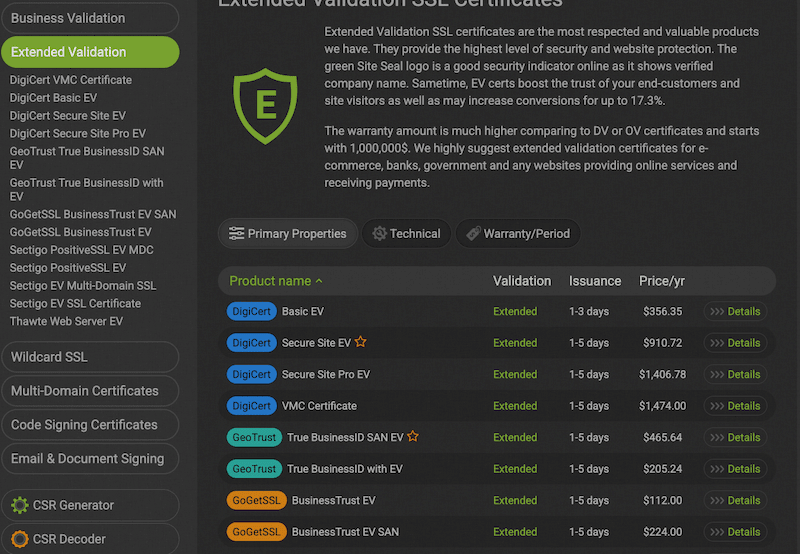Open Sectigo PositiveSSL EV sidebar link
800x554 pixels.
[68, 268]
